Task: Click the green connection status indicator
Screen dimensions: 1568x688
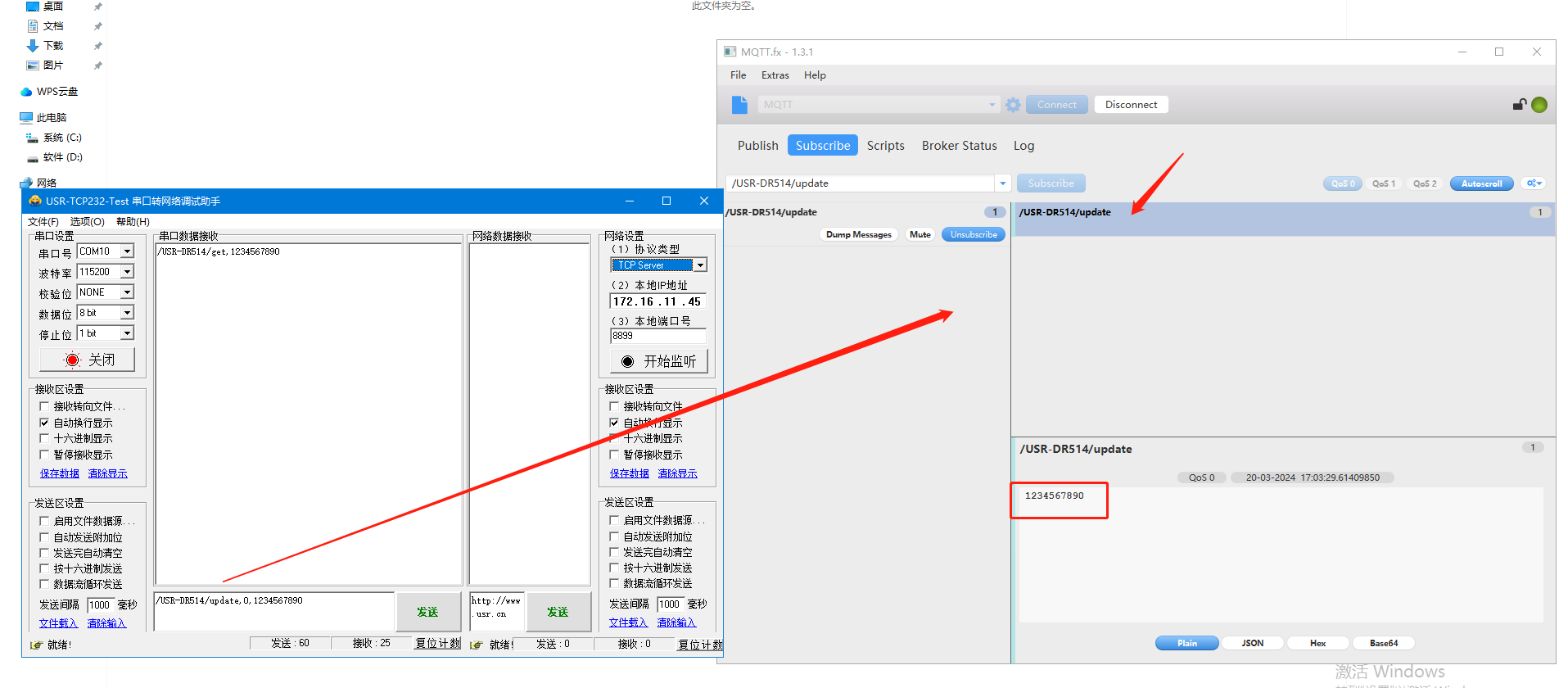Action: coord(1539,105)
